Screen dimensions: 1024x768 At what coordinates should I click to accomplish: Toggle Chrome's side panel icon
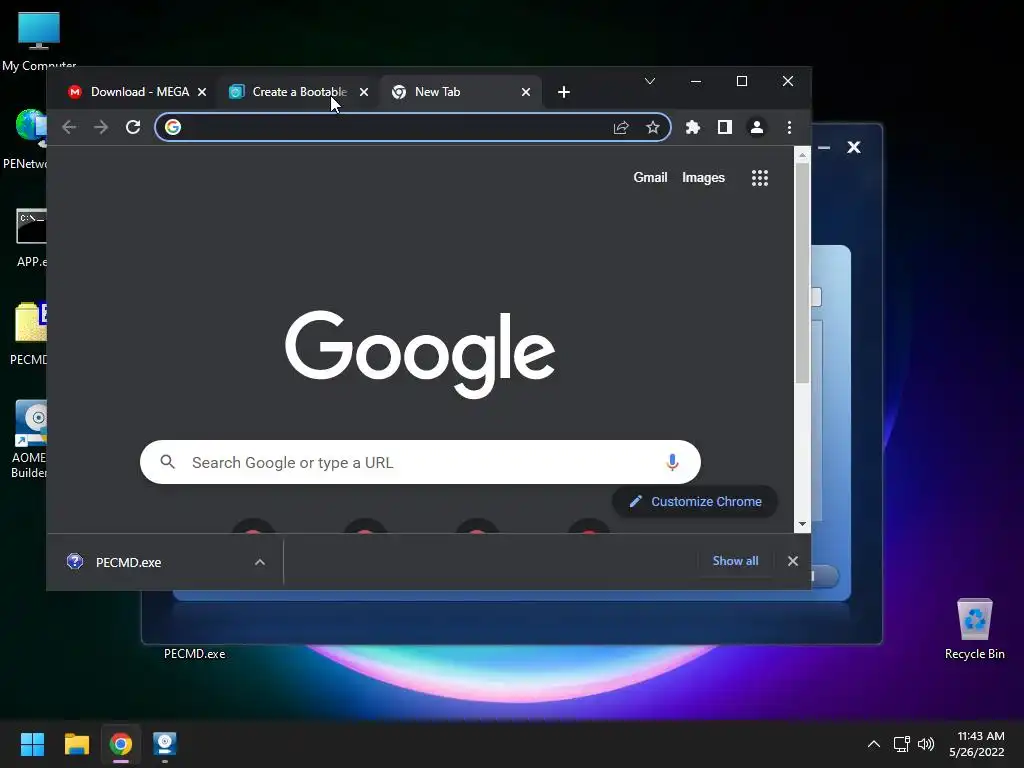725,127
